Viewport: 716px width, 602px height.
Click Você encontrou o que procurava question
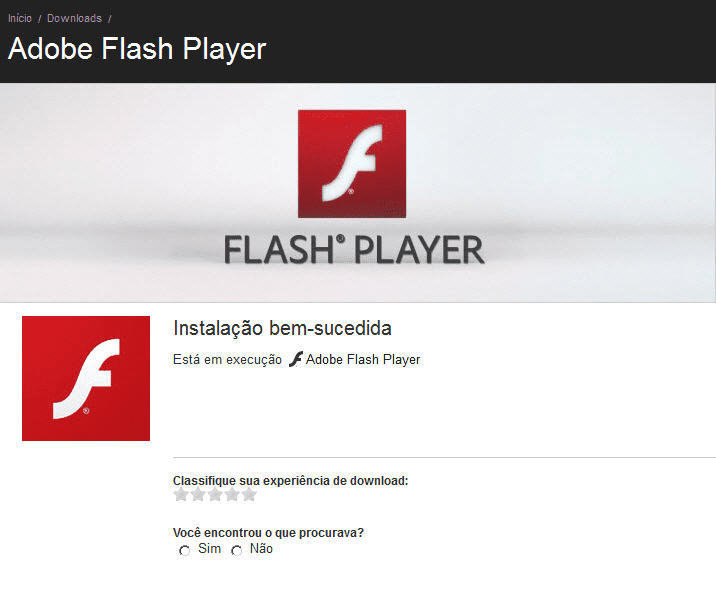pyautogui.click(x=268, y=533)
